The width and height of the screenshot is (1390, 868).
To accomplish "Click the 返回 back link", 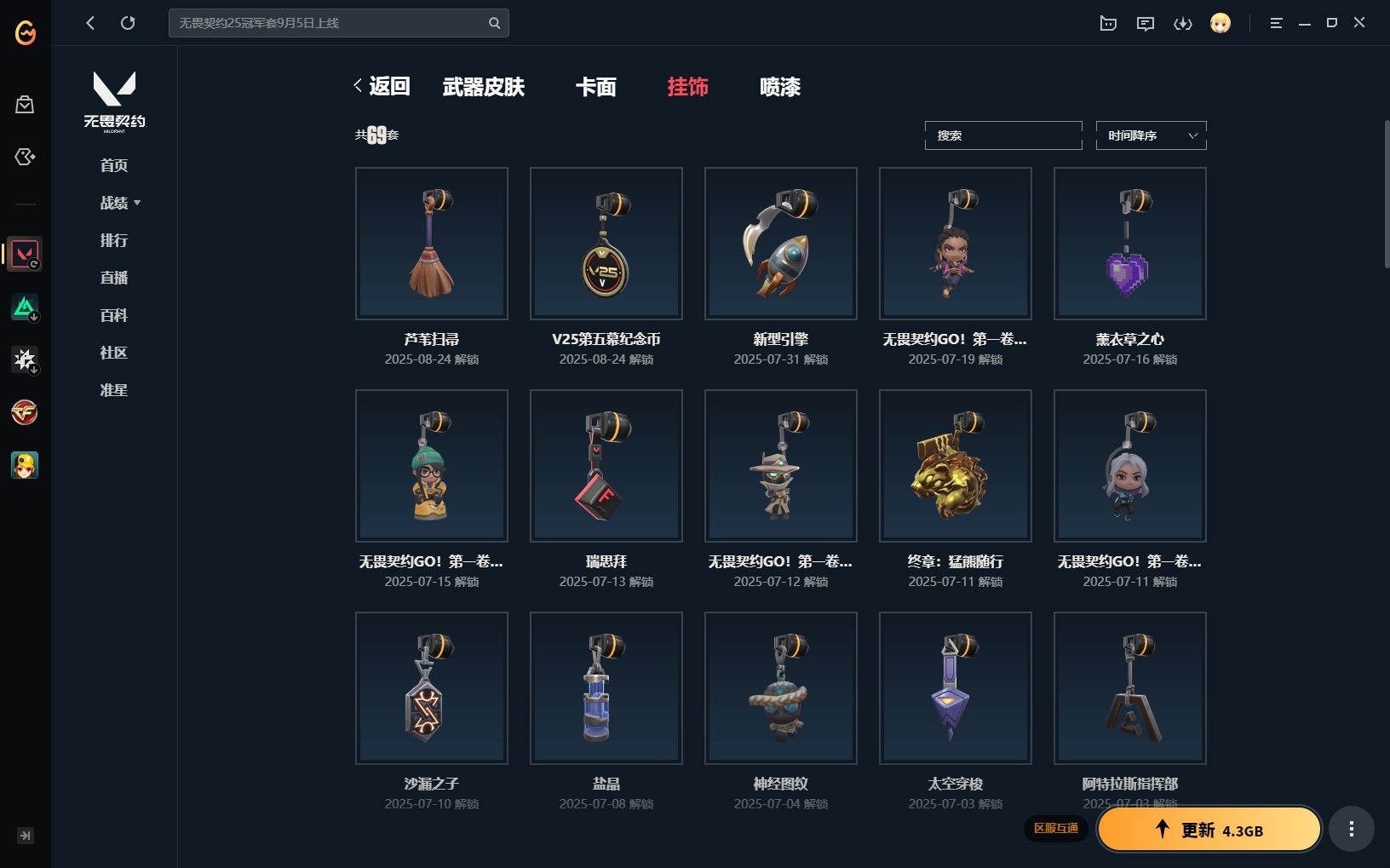I will point(382,86).
